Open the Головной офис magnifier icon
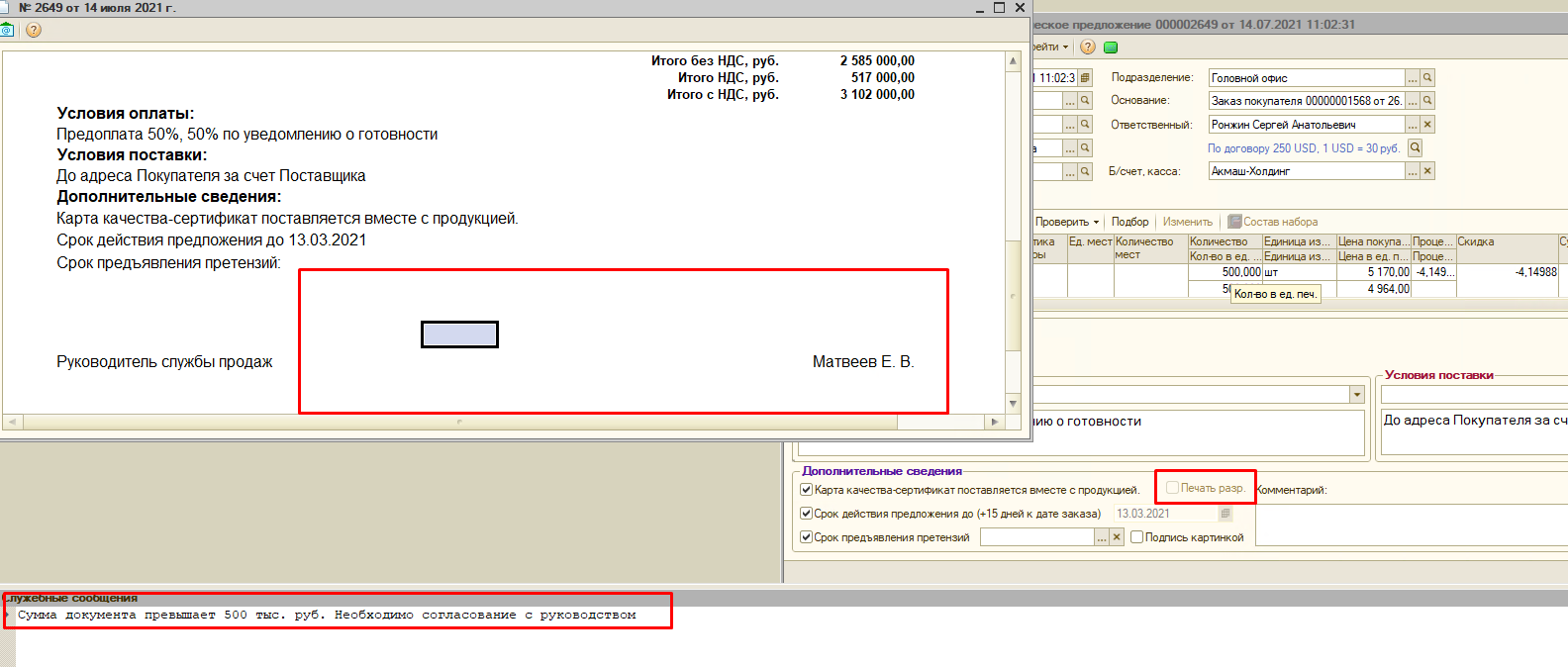The width and height of the screenshot is (1568, 667). pyautogui.click(x=1427, y=77)
